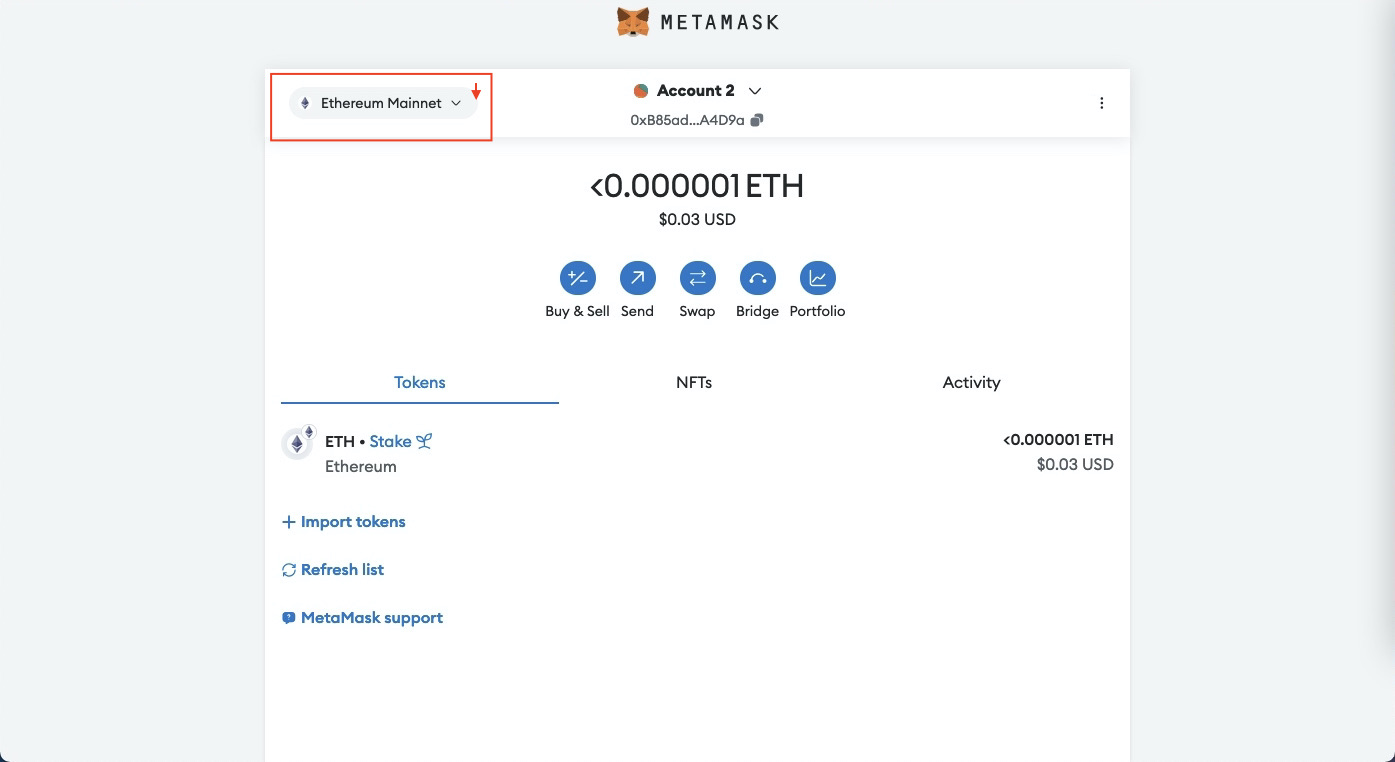Viewport: 1395px width, 762px height.
Task: Open the Portfolio view
Action: (x=817, y=278)
